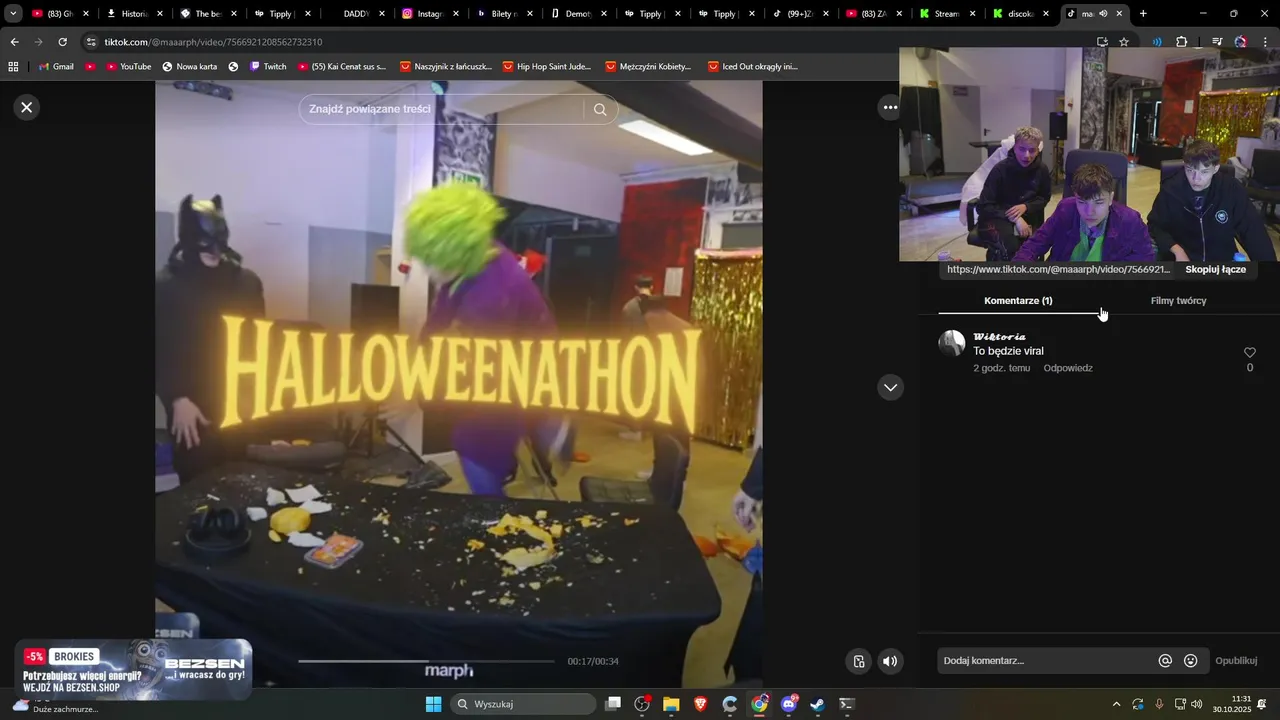Click the microphone icon in system tray

(x=1159, y=704)
